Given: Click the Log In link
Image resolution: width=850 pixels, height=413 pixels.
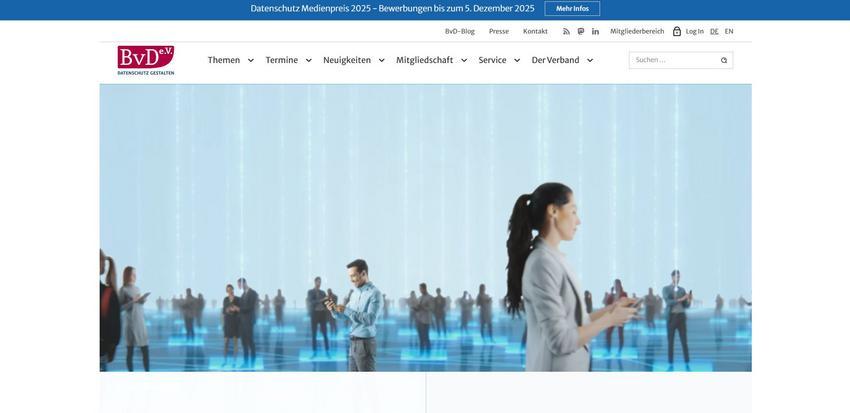Looking at the screenshot, I should click(694, 31).
